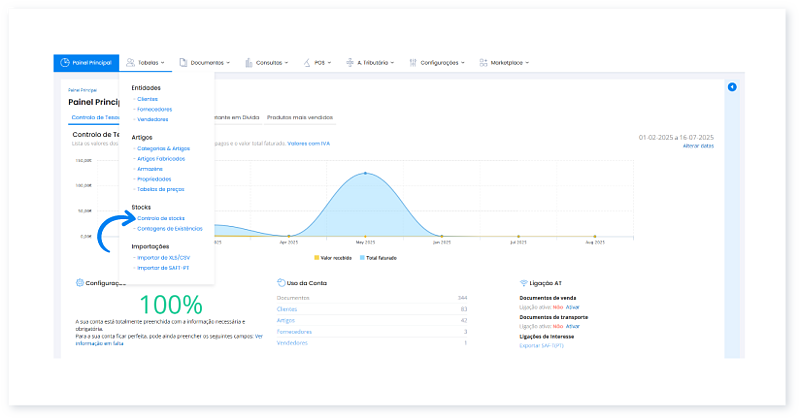The width and height of the screenshot is (800, 420).
Task: Choose Importar de XLS/CSV option
Action: coord(164,257)
